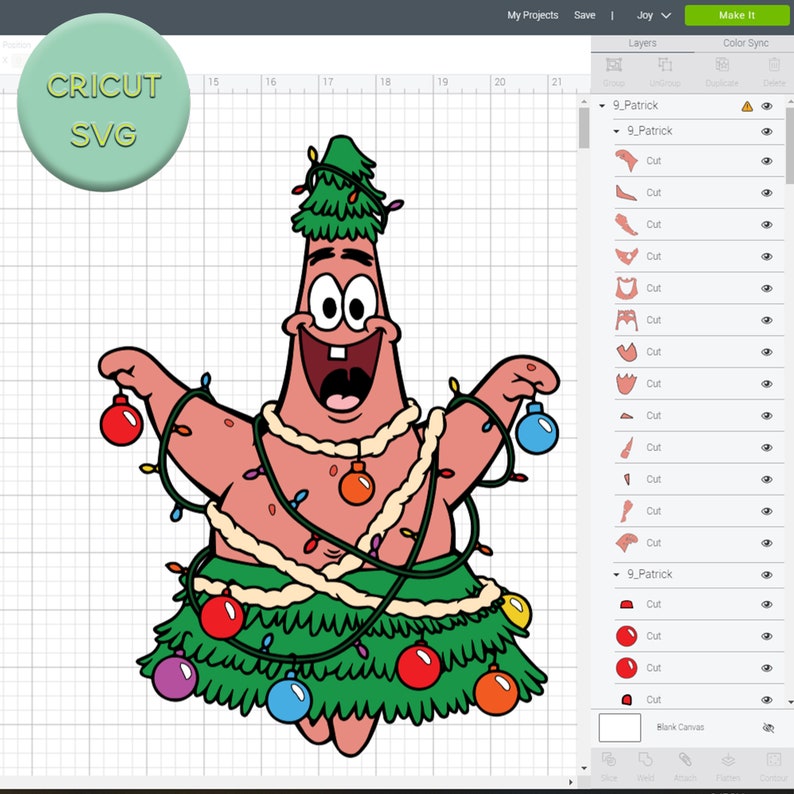This screenshot has width=794, height=794.
Task: Click the blue ornament in Patrick's right hand
Action: [537, 428]
